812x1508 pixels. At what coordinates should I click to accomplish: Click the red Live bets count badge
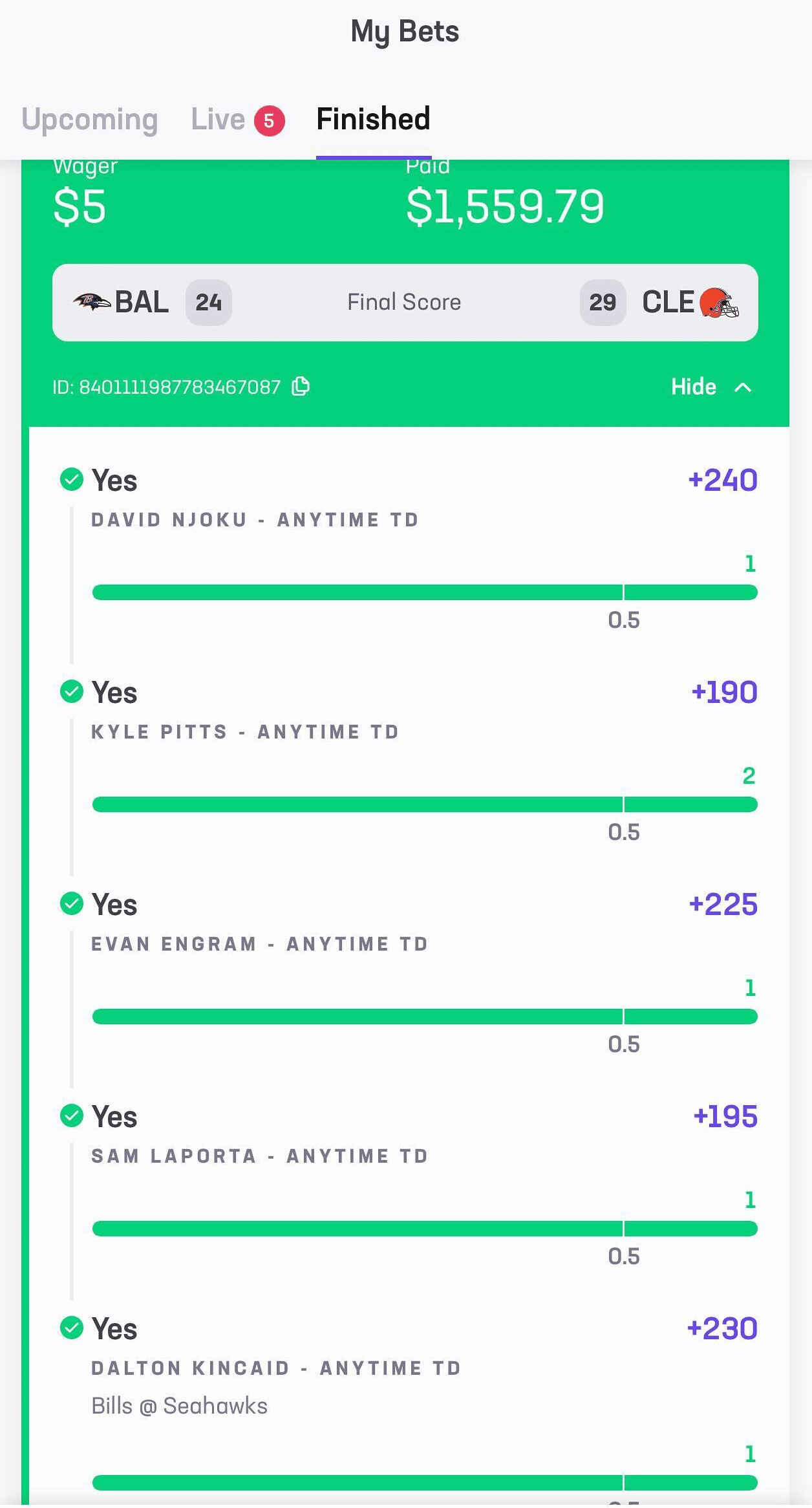pos(269,121)
